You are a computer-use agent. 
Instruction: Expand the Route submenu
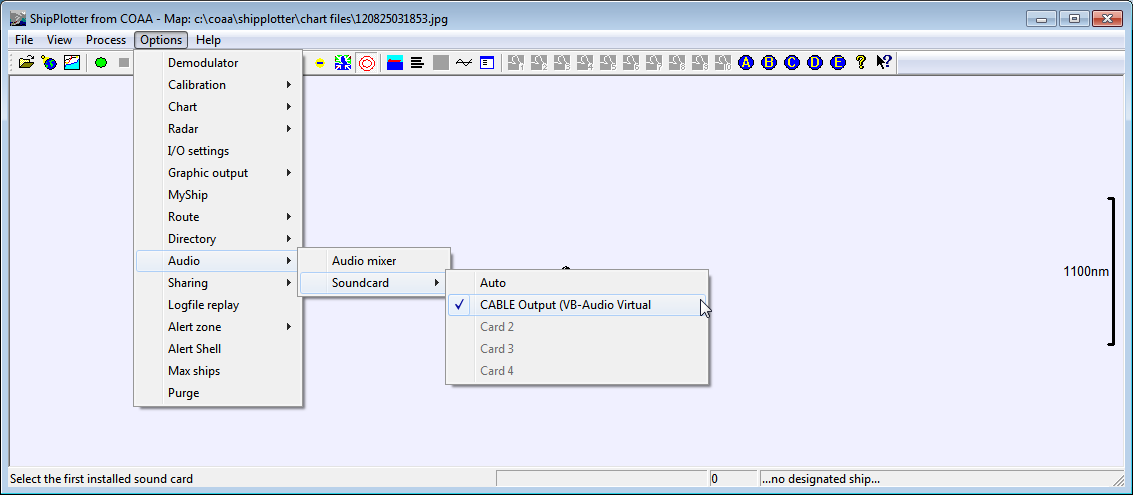click(x=218, y=217)
